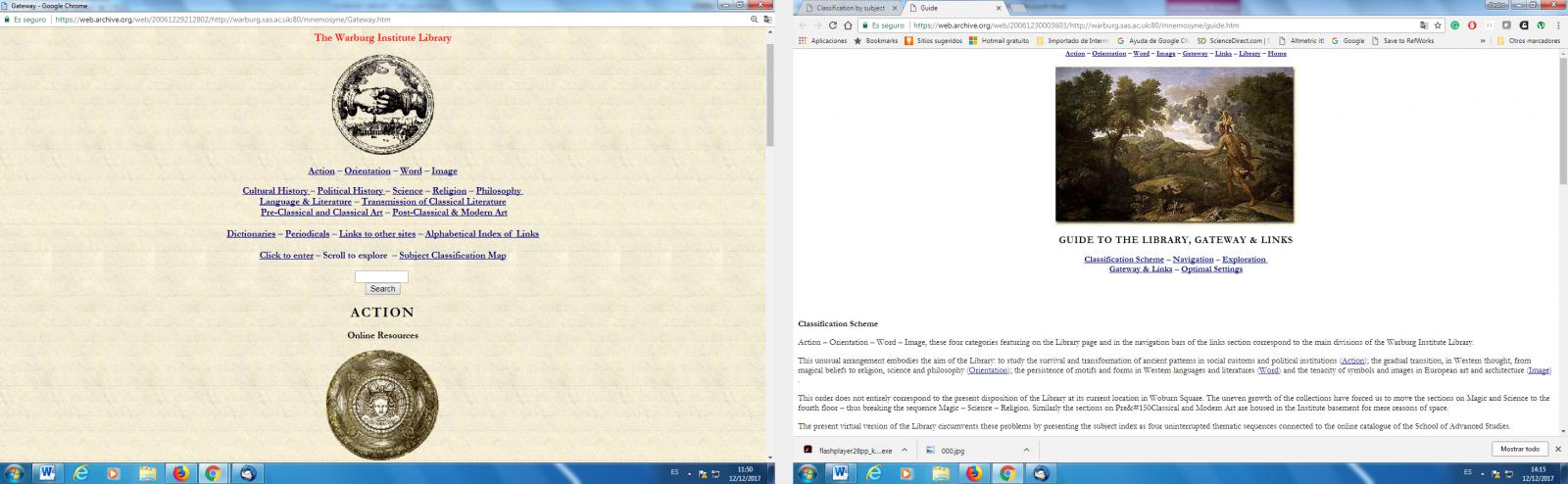Open the Cultural History link
The height and width of the screenshot is (484, 1568).
275,190
